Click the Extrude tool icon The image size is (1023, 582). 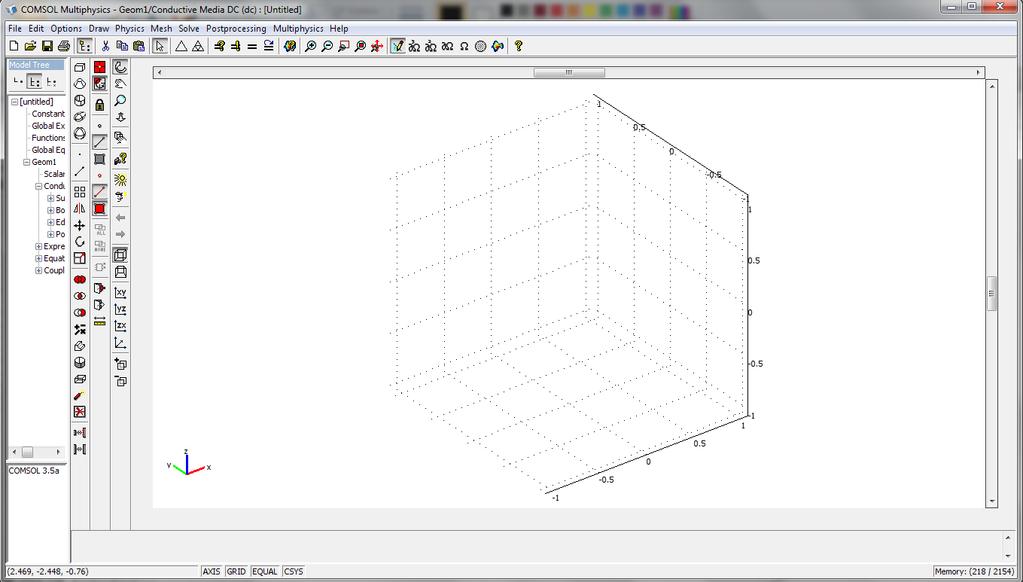pyautogui.click(x=80, y=379)
